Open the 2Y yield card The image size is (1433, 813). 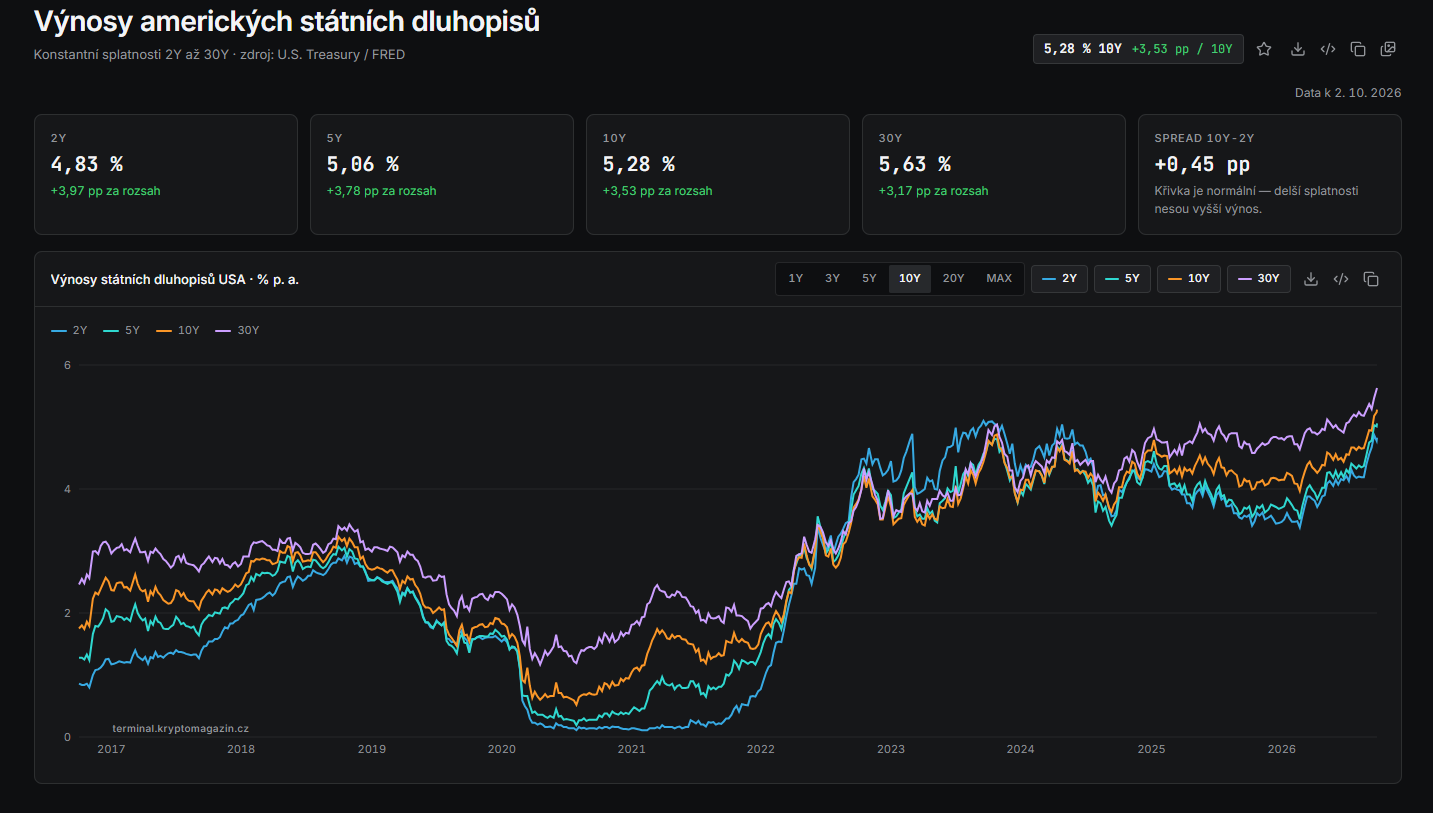point(166,174)
